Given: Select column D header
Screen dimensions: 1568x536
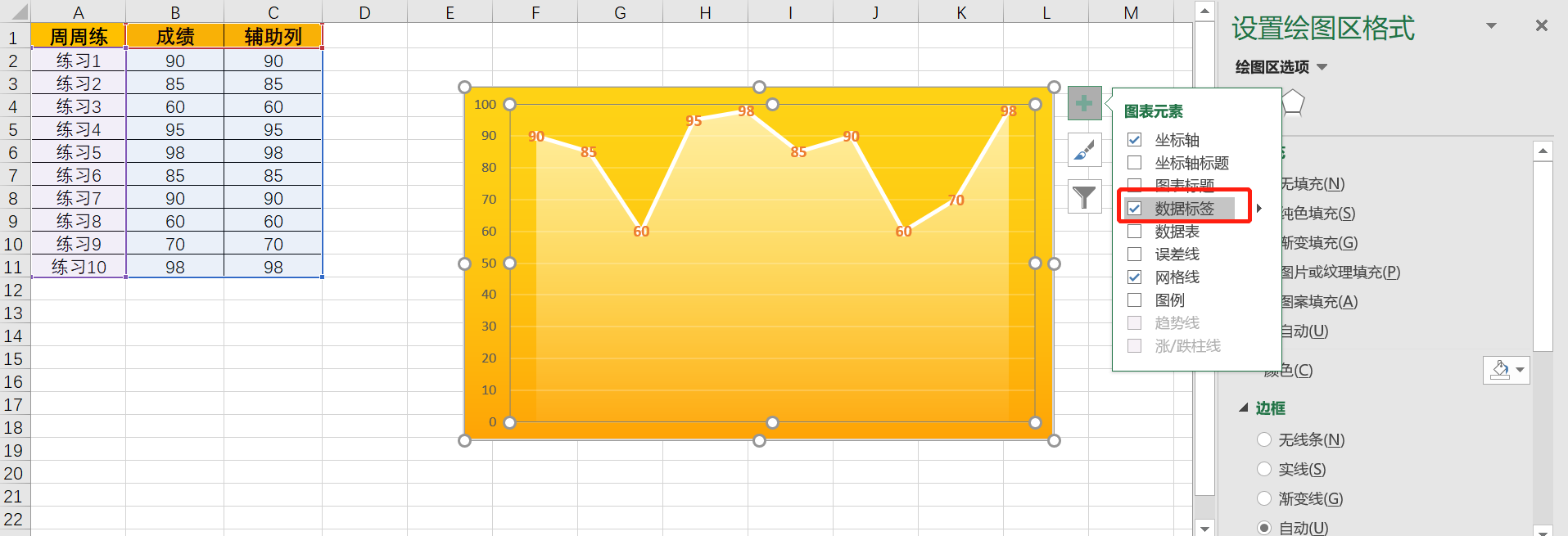Looking at the screenshot, I should [x=364, y=12].
